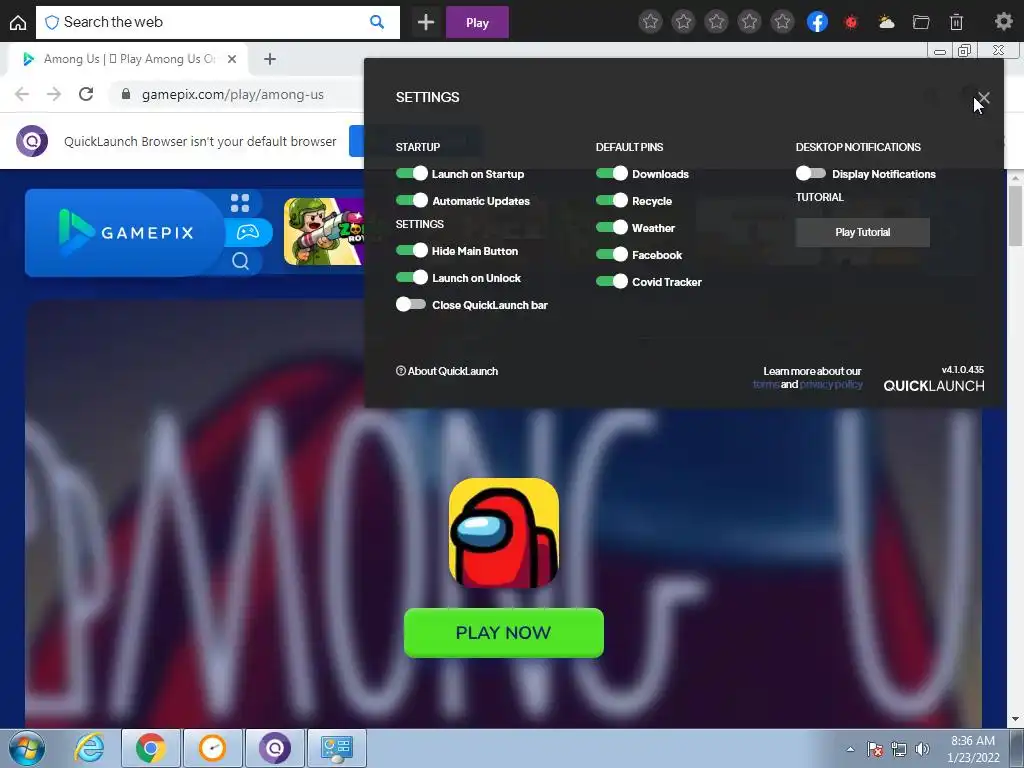Go back in browser history
Image resolution: width=1024 pixels, height=768 pixels.
point(22,94)
